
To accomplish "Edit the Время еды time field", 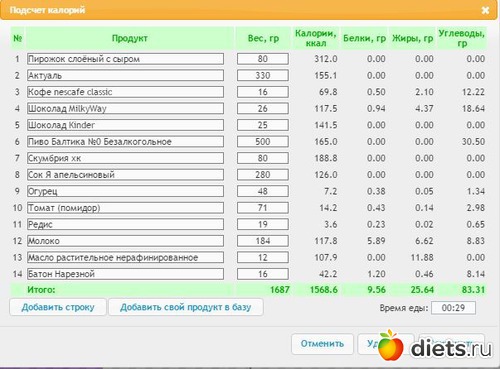I will 453,308.
